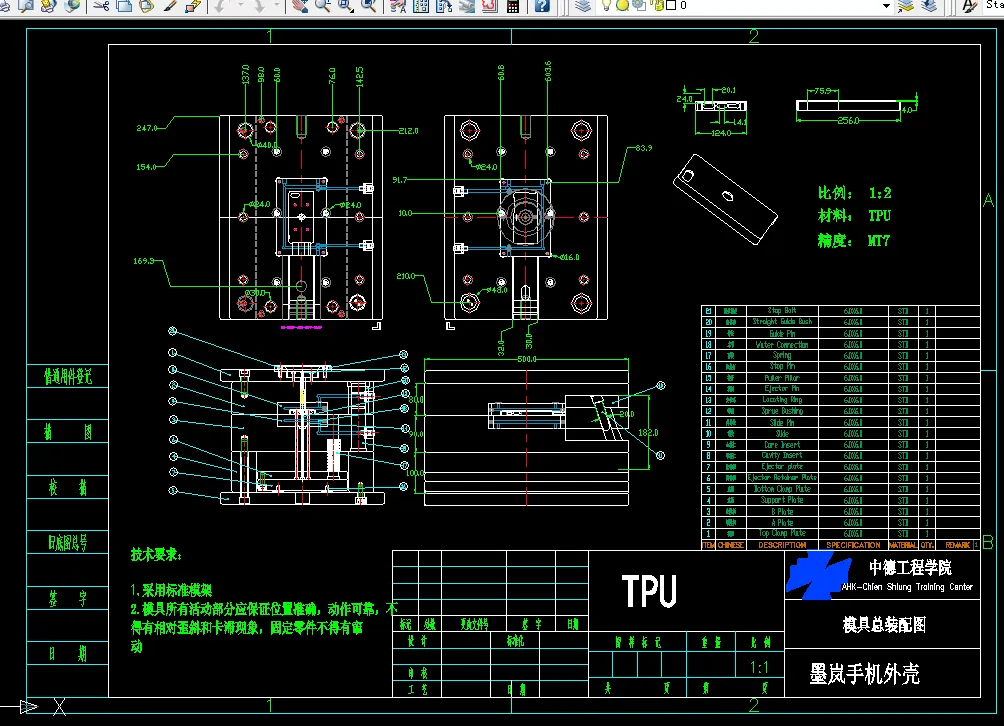Image resolution: width=1004 pixels, height=726 pixels.
Task: Click the 精度: MT7 precision note
Action: pos(854,241)
